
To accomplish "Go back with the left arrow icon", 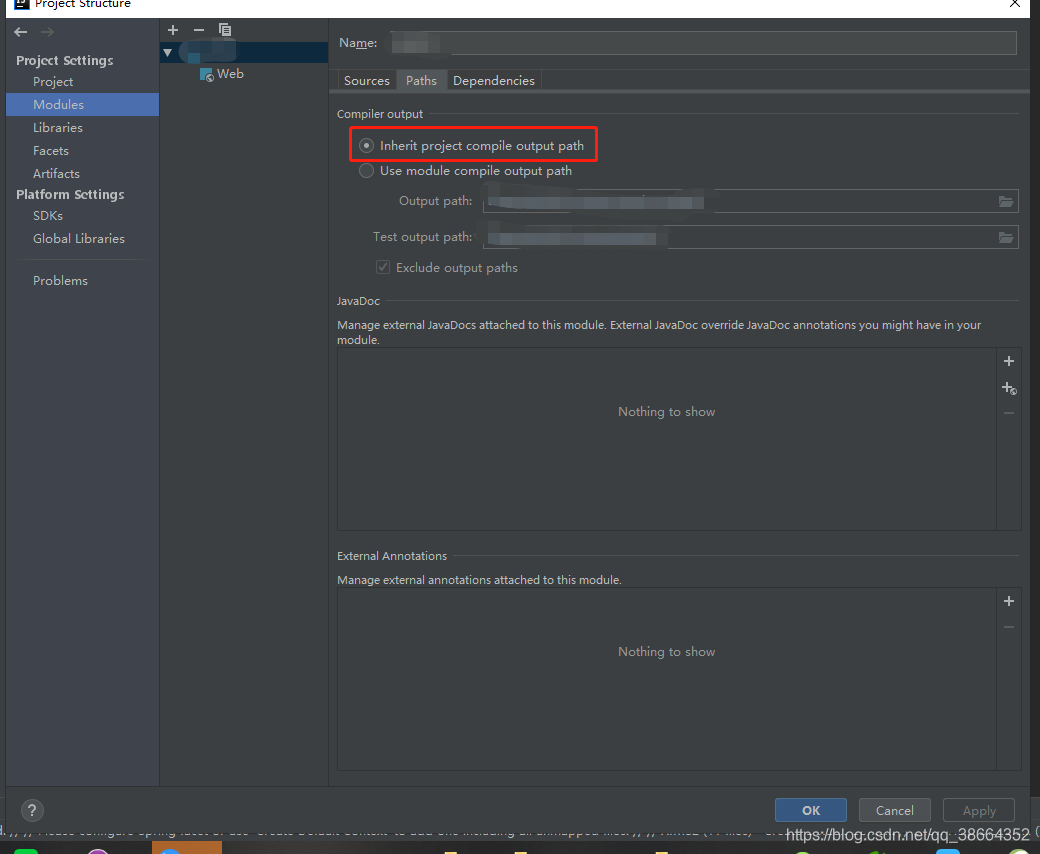I will [21, 32].
